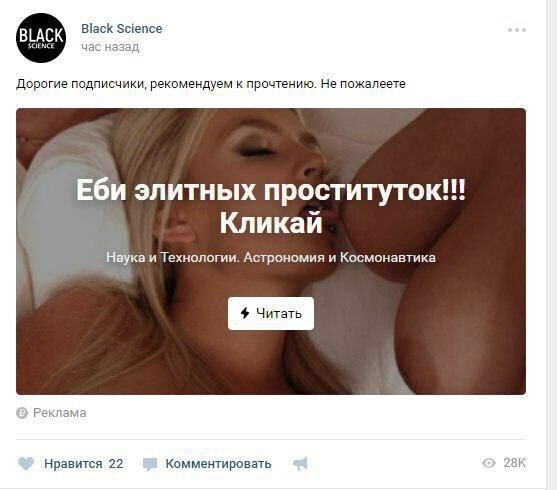Click the speech bubble comment icon
This screenshot has width=557, height=490.
[150, 464]
